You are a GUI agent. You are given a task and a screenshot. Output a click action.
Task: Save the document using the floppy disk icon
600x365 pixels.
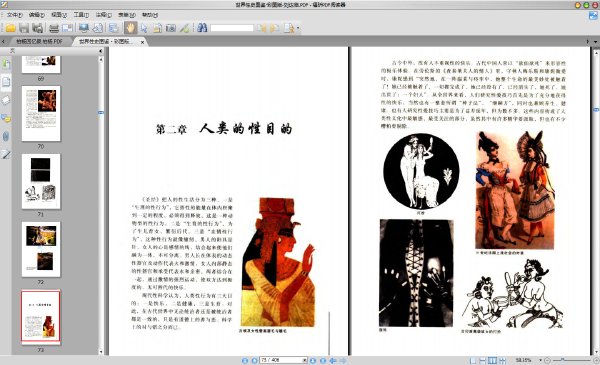(x=24, y=28)
